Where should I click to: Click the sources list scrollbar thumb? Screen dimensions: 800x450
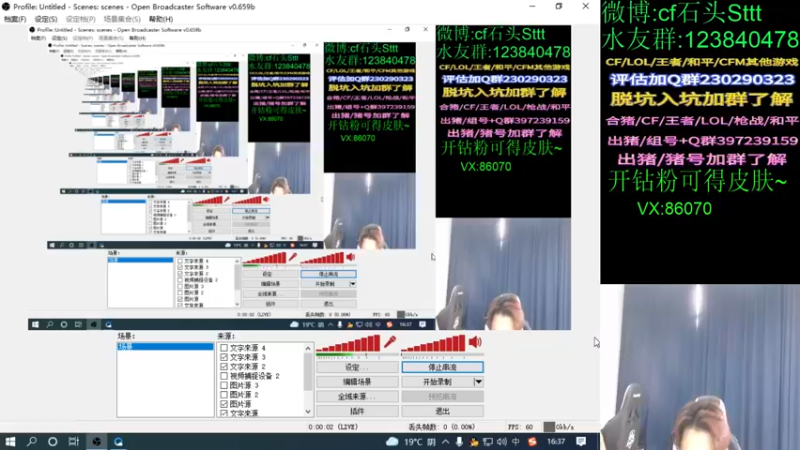tap(308, 371)
